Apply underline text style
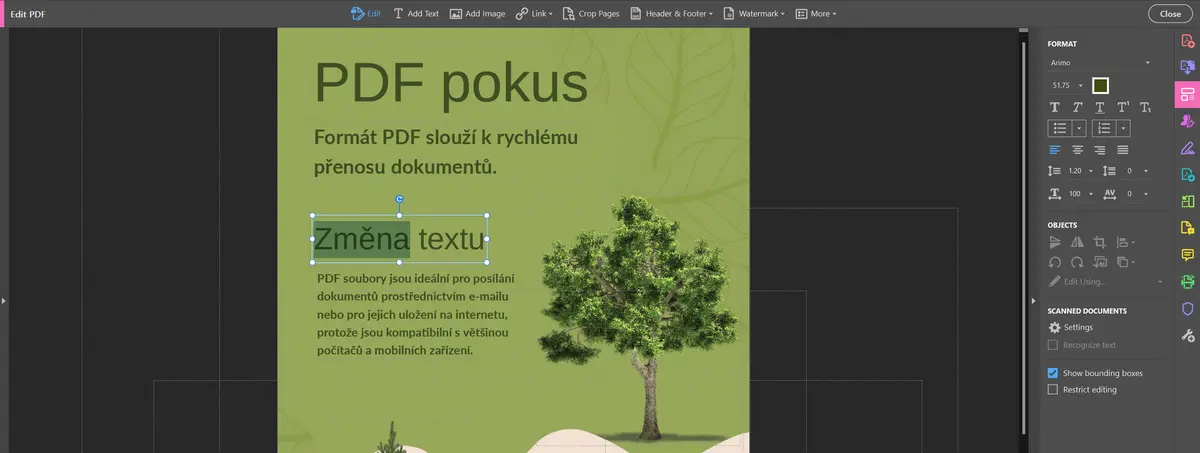This screenshot has height=453, width=1200. point(1100,107)
